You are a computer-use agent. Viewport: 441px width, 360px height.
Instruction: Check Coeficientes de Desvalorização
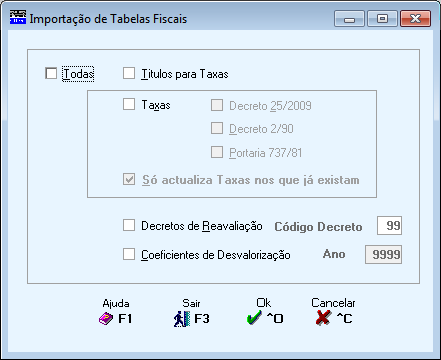pyautogui.click(x=129, y=254)
